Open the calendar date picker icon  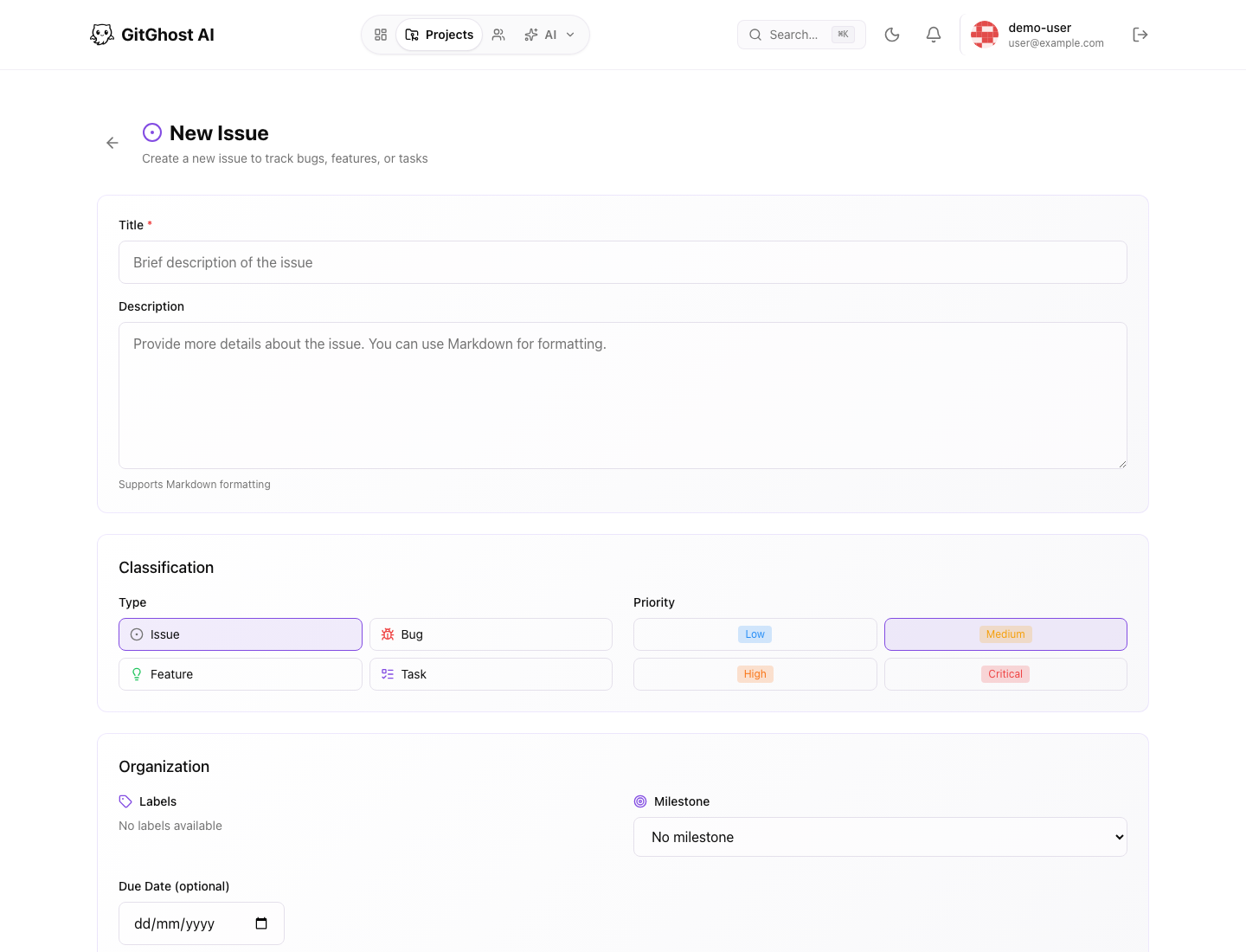coord(261,923)
